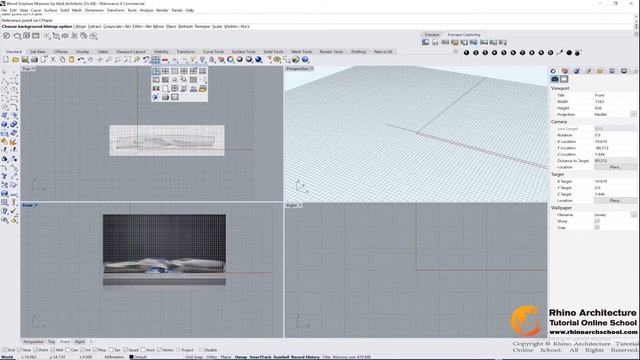
Task: Click the Save icon in the toolbar
Action: (x=25, y=60)
